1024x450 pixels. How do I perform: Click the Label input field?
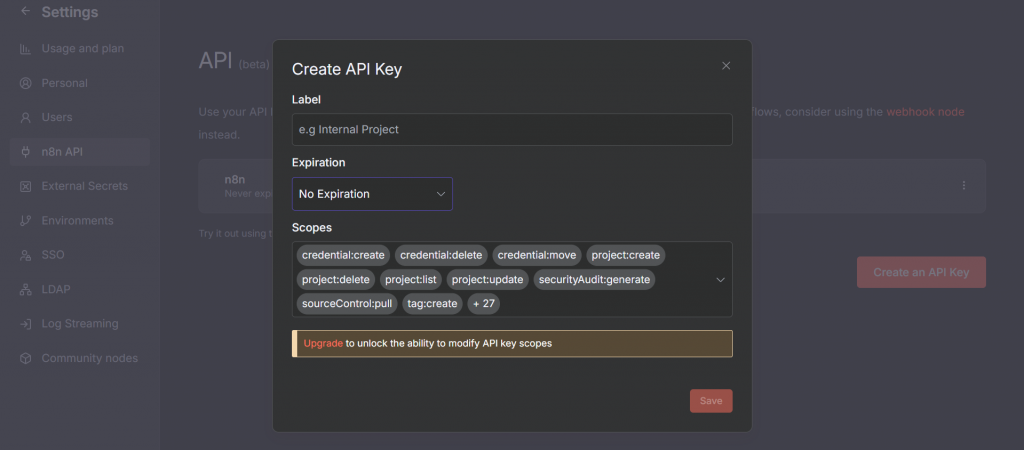pyautogui.click(x=512, y=129)
